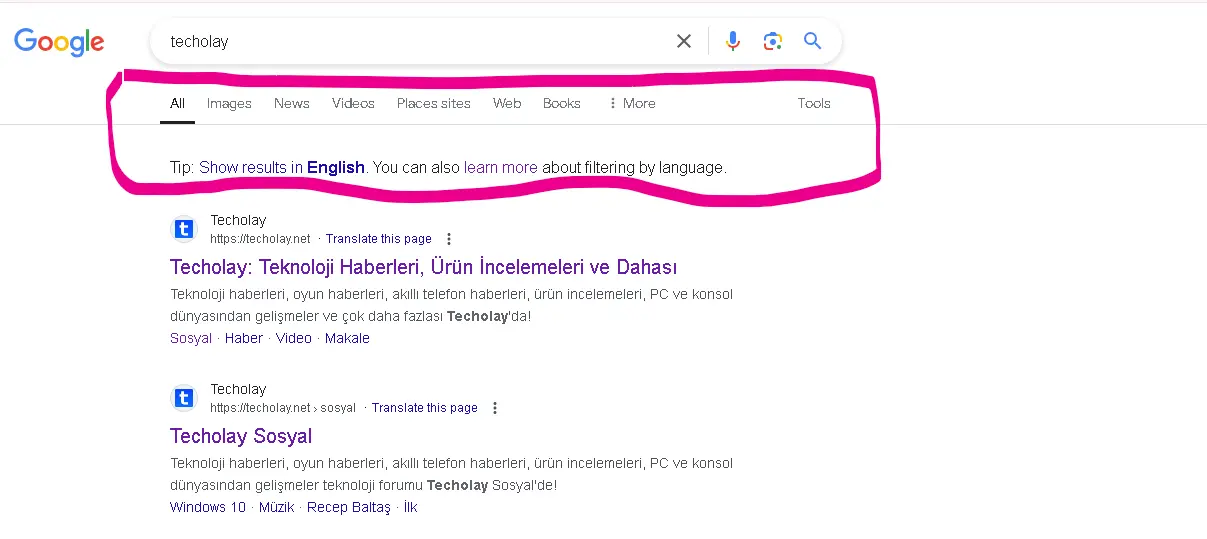Clear the search box with the X icon
This screenshot has width=1207, height=539.
684,41
